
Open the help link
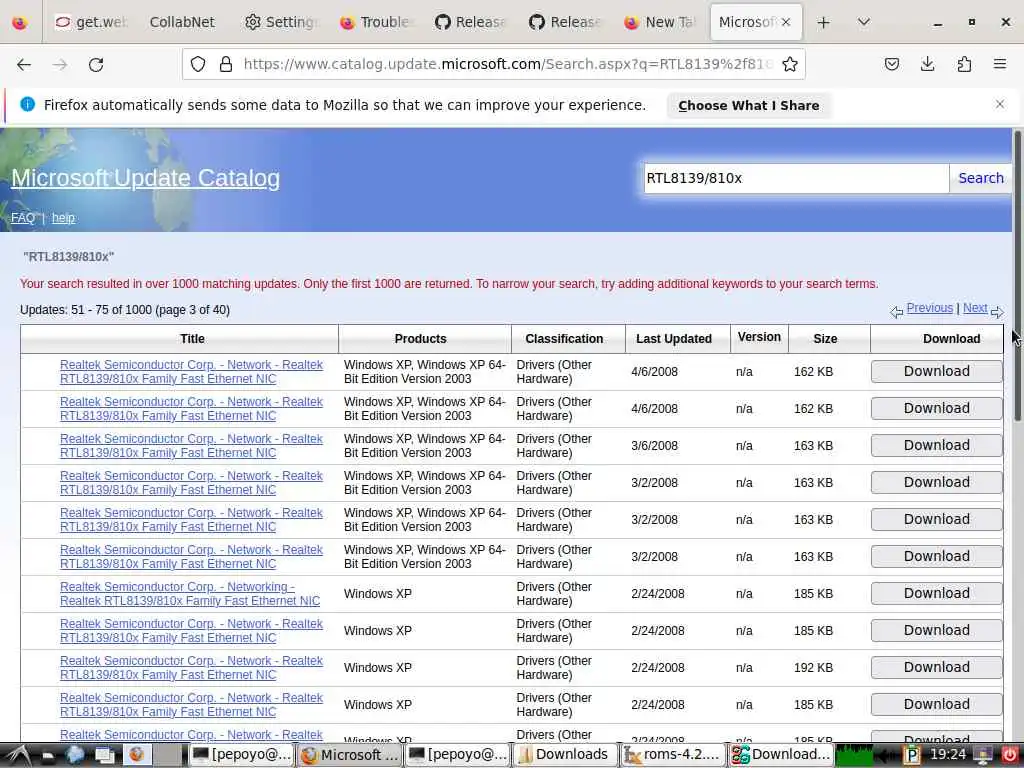(63, 218)
